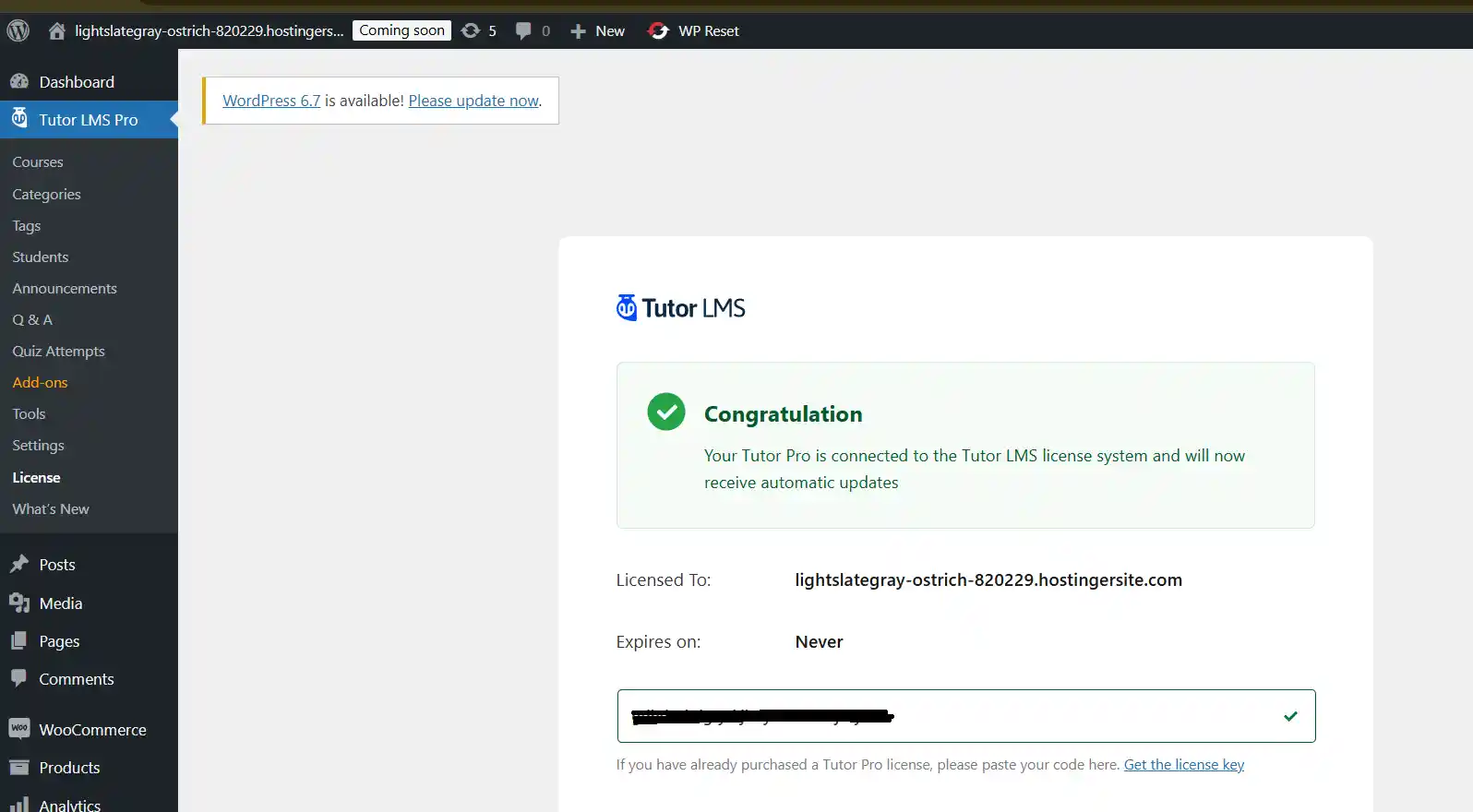Click the licensed domain lightslategray-ostrich-820229.hostingersite.com
The width and height of the screenshot is (1473, 812).
point(988,579)
